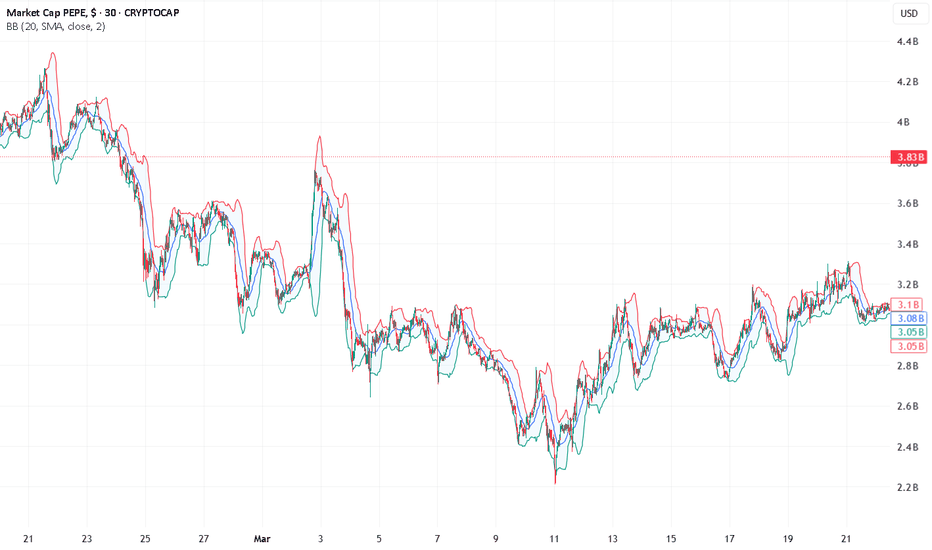The width and height of the screenshot is (932, 550).
Task: Select the BB (20, SMA, close, 2) indicator label
Action: tap(56, 27)
